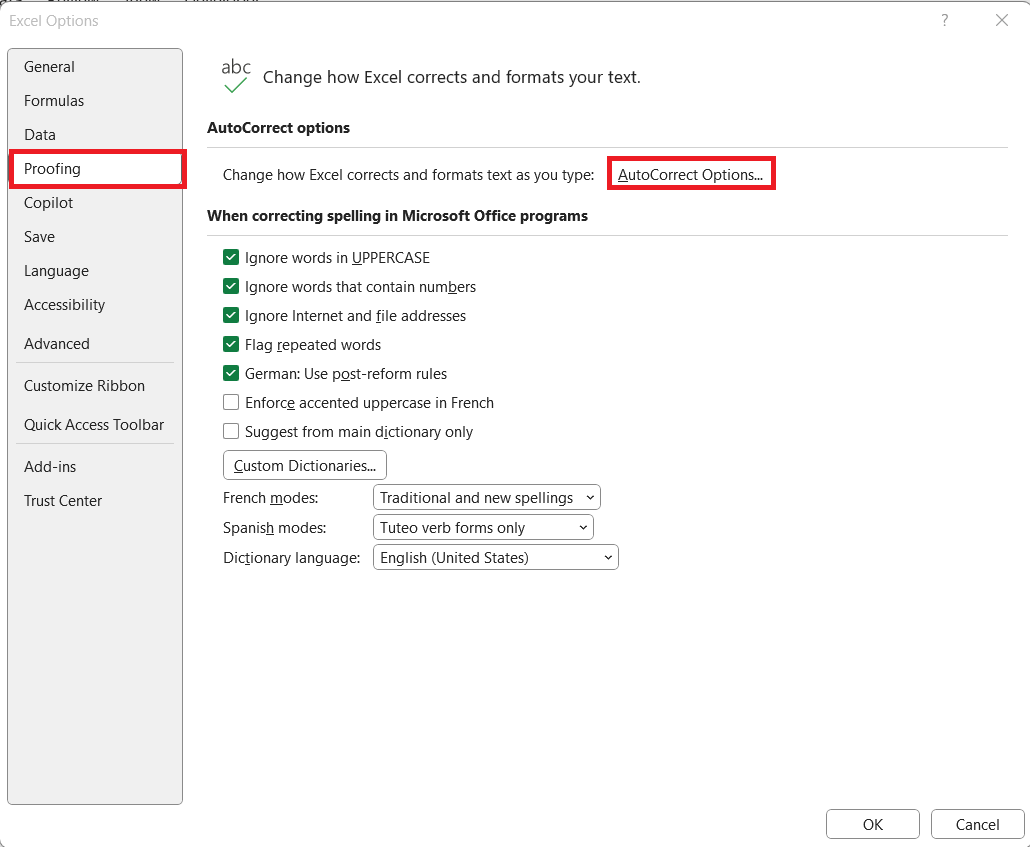Go to the Save options category
Screen dimensions: 1030x847
click(x=95, y=237)
